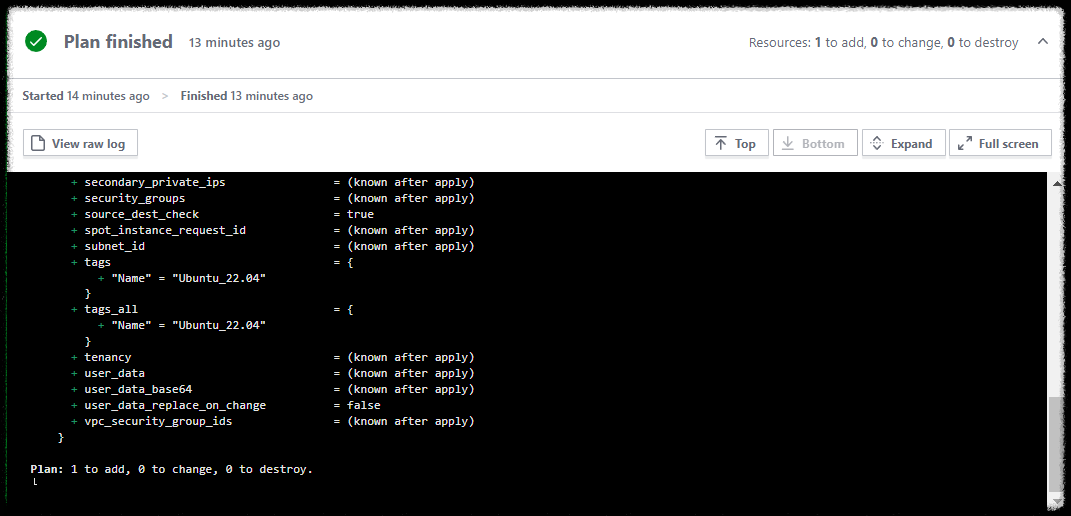
Task: Open View raw log
Action: pos(81,144)
